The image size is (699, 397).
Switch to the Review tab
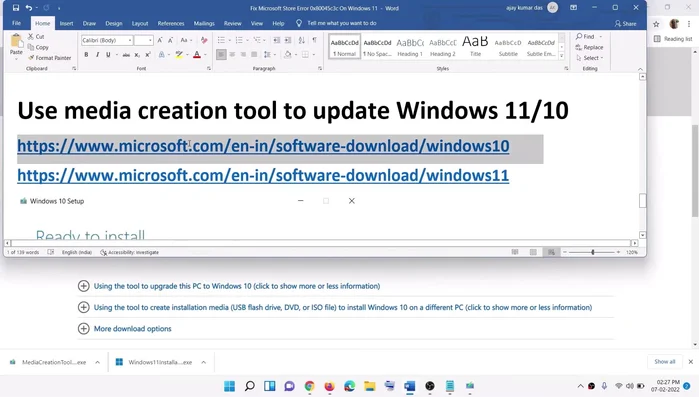coord(232,24)
